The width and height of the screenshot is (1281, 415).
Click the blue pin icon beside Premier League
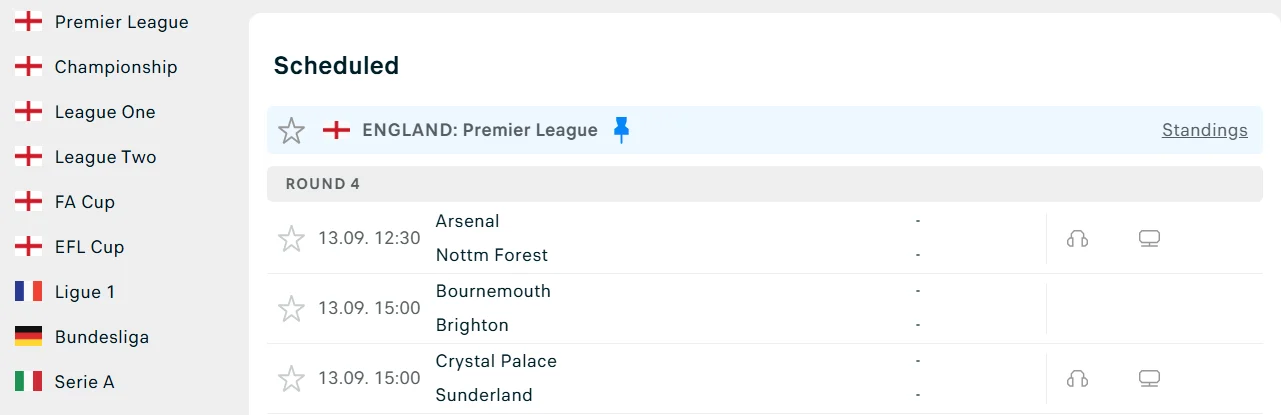click(621, 130)
